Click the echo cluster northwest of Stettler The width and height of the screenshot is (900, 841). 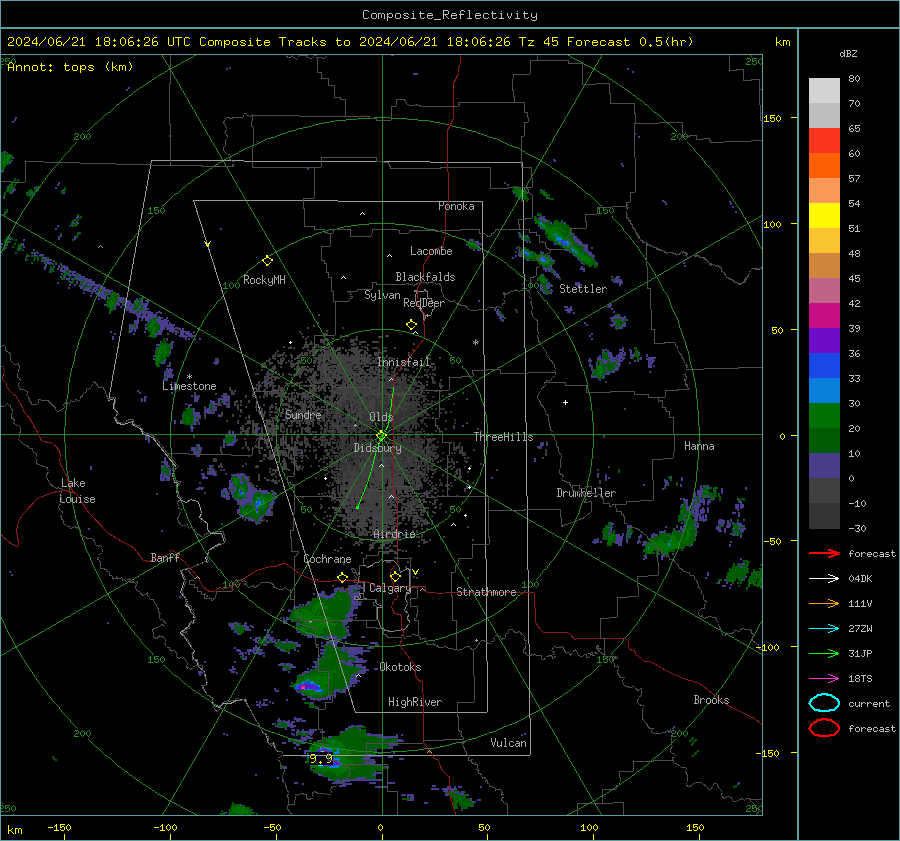point(565,241)
